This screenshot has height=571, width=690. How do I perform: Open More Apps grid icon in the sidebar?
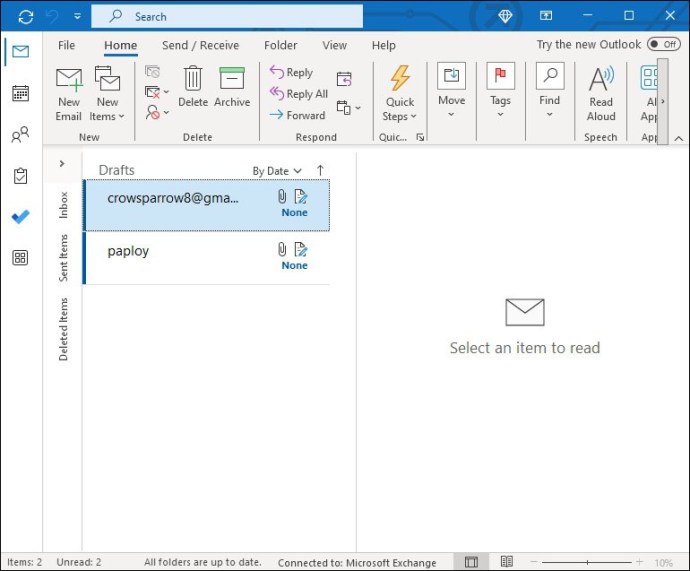pos(20,258)
